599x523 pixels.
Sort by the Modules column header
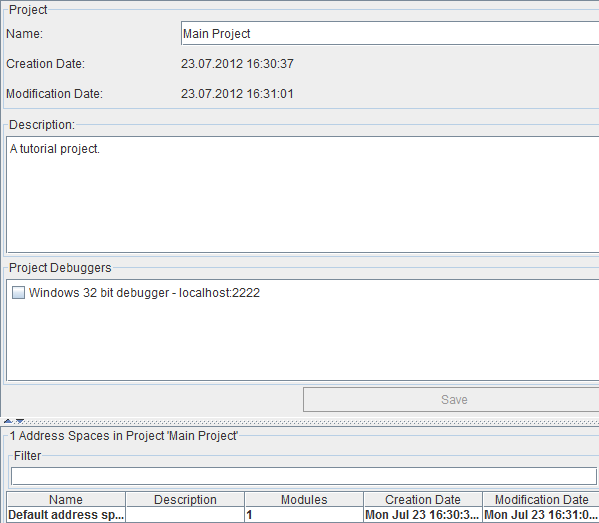(304, 499)
